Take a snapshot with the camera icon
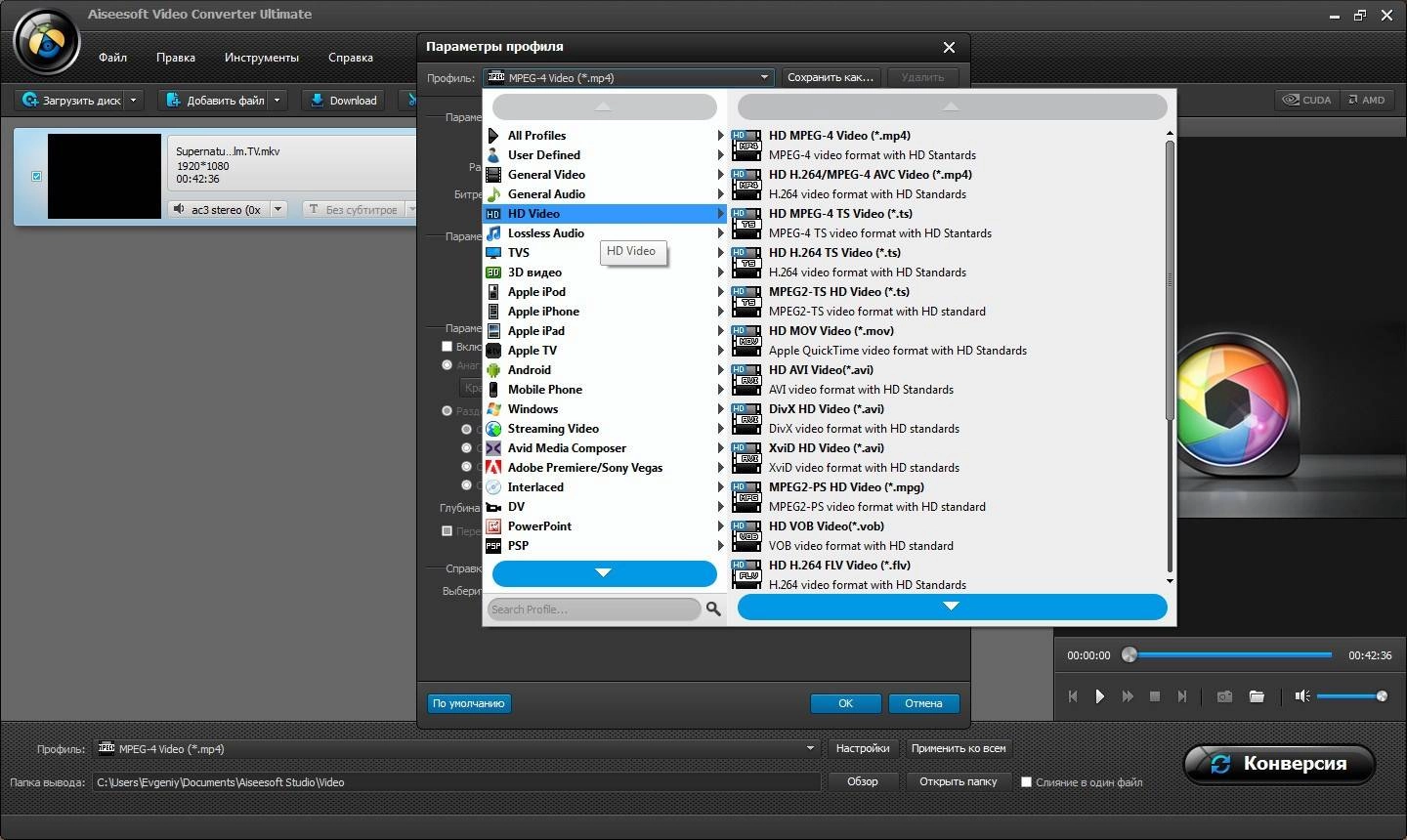The width and height of the screenshot is (1407, 840). 1224,696
